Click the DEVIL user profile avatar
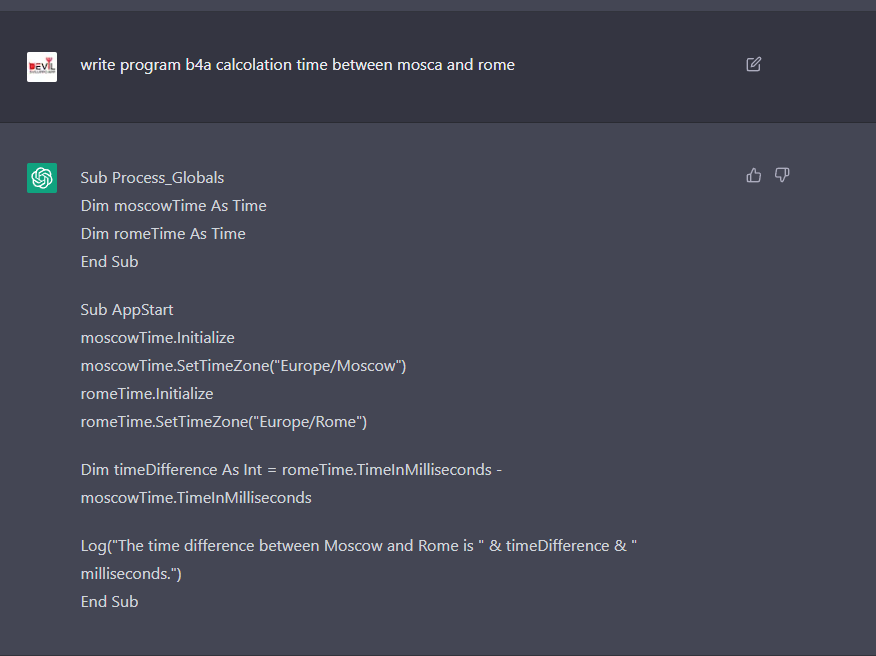Screen dimensions: 876x656 (x=41, y=64)
